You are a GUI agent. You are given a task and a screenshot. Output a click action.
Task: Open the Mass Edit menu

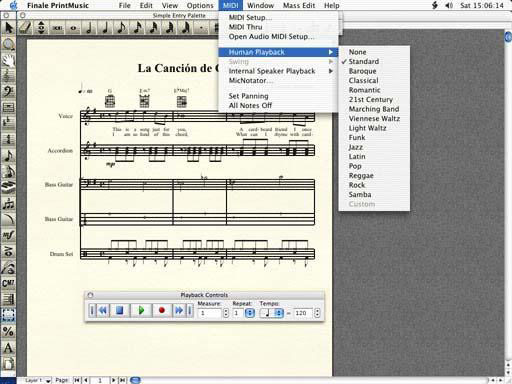click(299, 5)
